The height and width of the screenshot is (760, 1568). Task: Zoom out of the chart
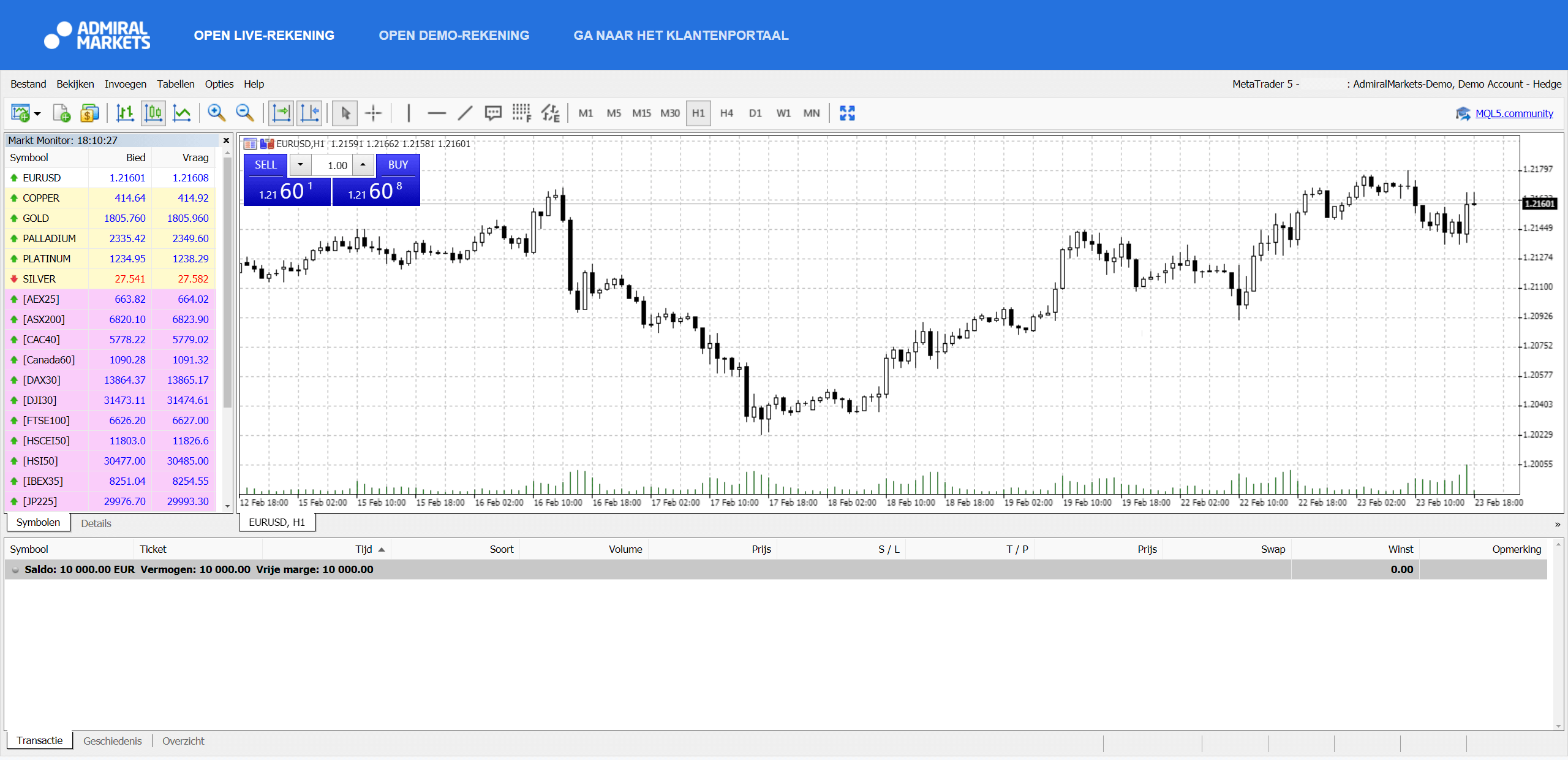(x=244, y=113)
